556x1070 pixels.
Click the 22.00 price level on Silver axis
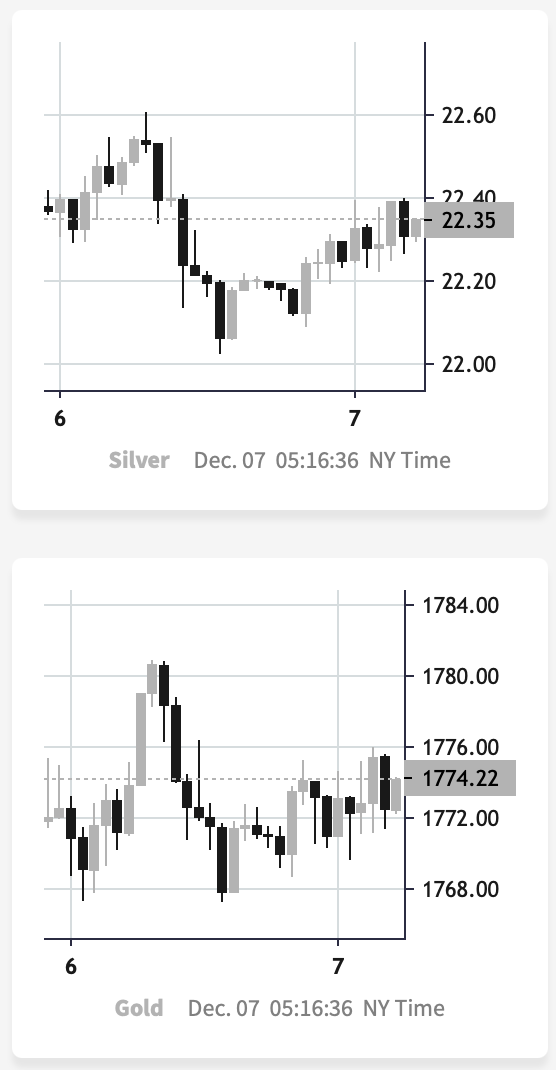[469, 364]
